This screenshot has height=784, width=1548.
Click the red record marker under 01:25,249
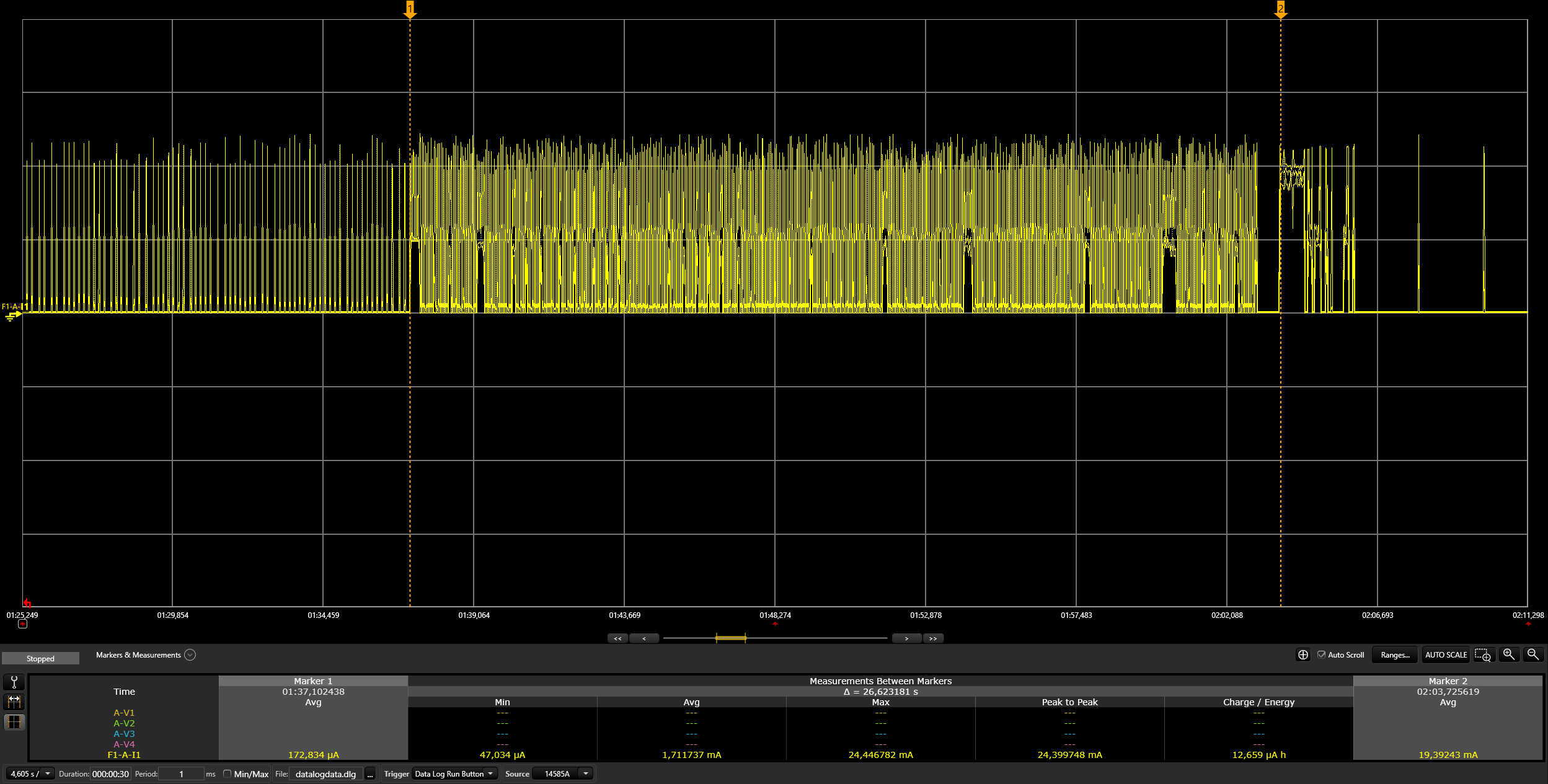click(23, 624)
